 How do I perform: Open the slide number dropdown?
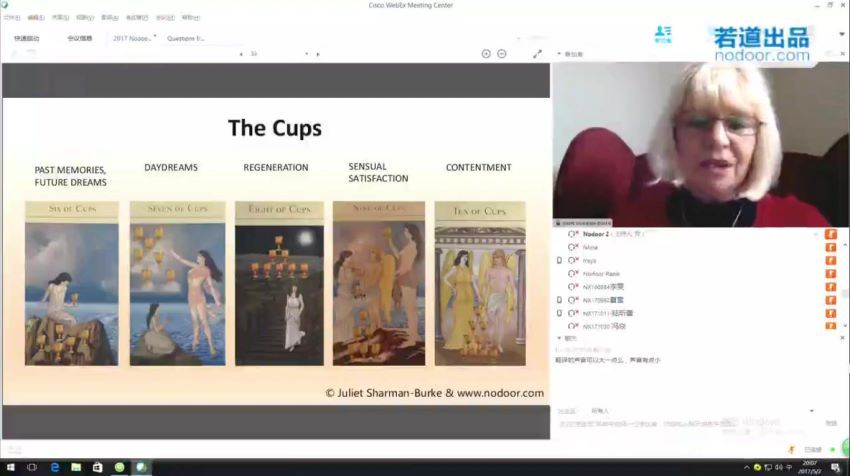[306, 54]
